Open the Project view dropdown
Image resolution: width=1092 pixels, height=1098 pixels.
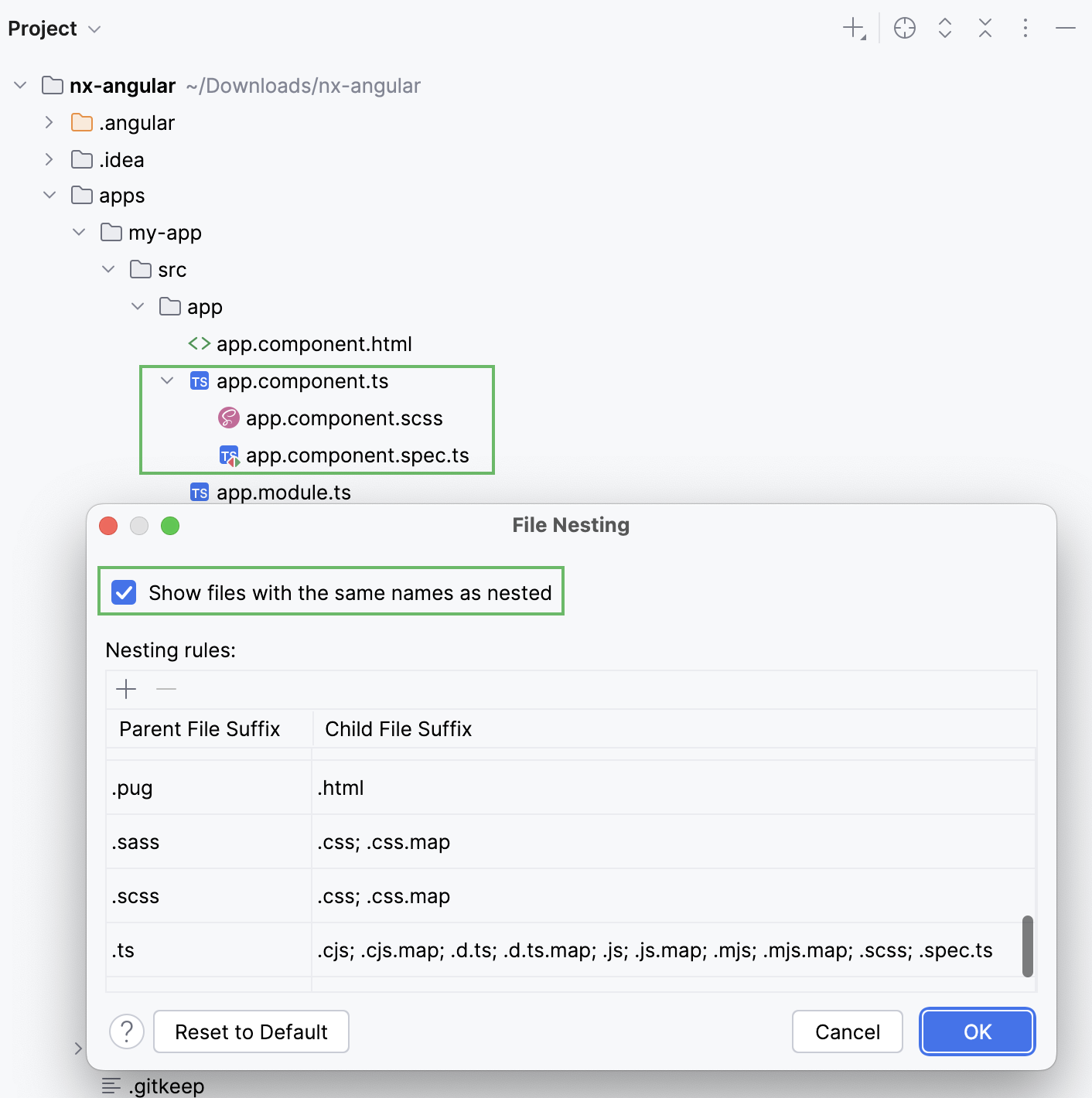[94, 28]
